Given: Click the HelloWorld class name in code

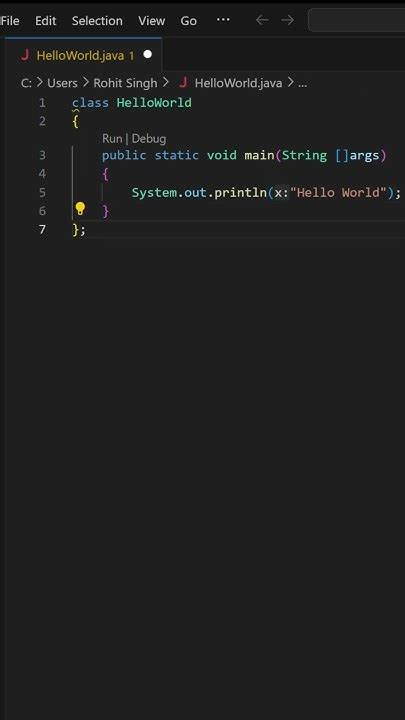Looking at the screenshot, I should coord(154,102).
